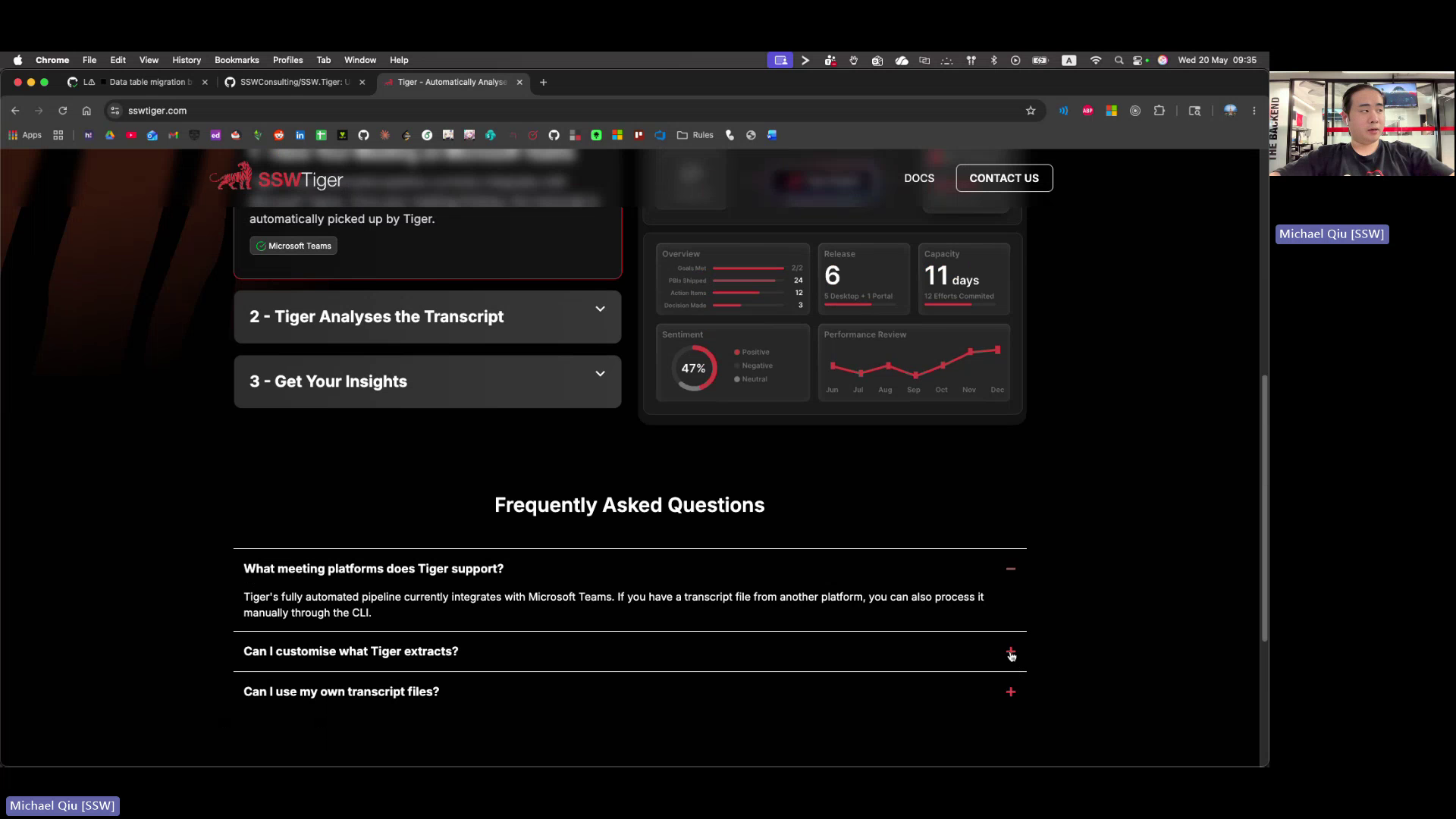
Task: Open the YouTube bookmark
Action: 131,135
